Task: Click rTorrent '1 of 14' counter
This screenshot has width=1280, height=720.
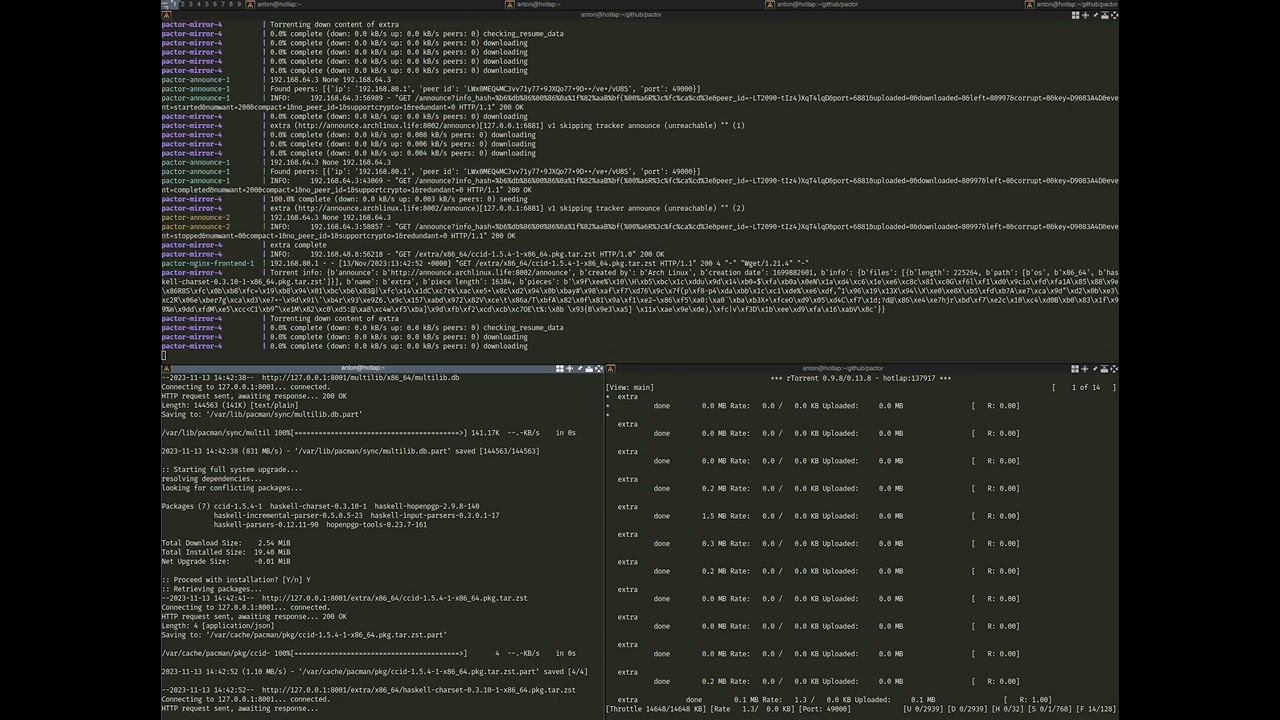Action: (1086, 387)
